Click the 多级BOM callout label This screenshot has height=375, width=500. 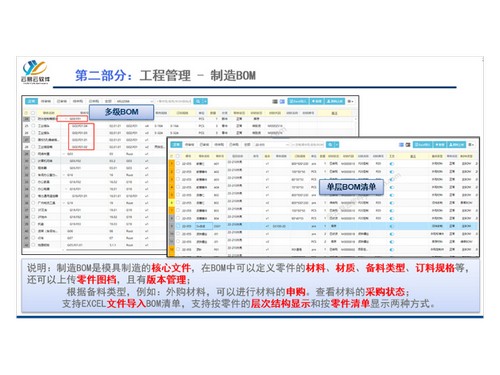(121, 112)
